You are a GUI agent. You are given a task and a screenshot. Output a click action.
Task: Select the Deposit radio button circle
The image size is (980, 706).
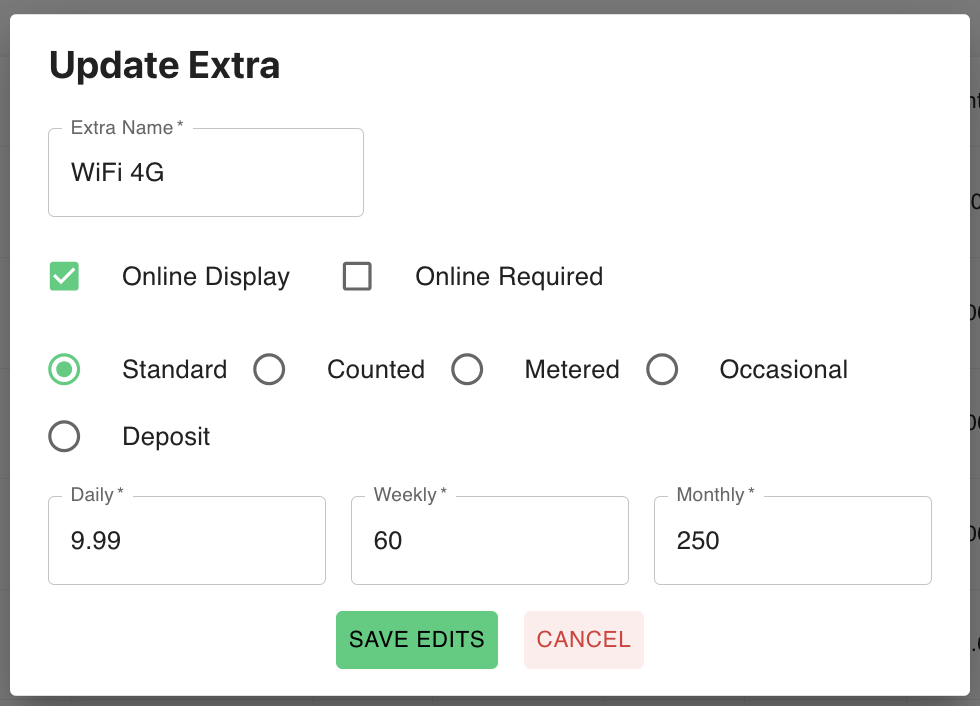64,437
